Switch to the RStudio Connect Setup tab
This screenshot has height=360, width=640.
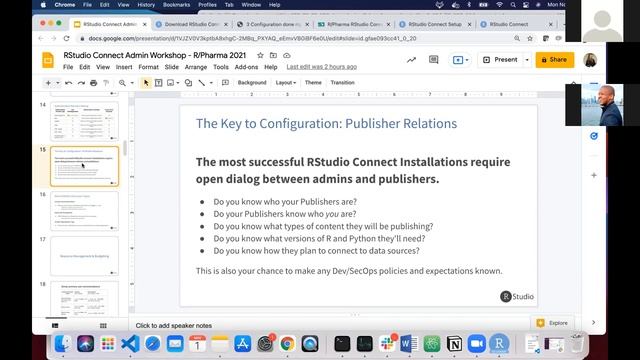pyautogui.click(x=435, y=24)
